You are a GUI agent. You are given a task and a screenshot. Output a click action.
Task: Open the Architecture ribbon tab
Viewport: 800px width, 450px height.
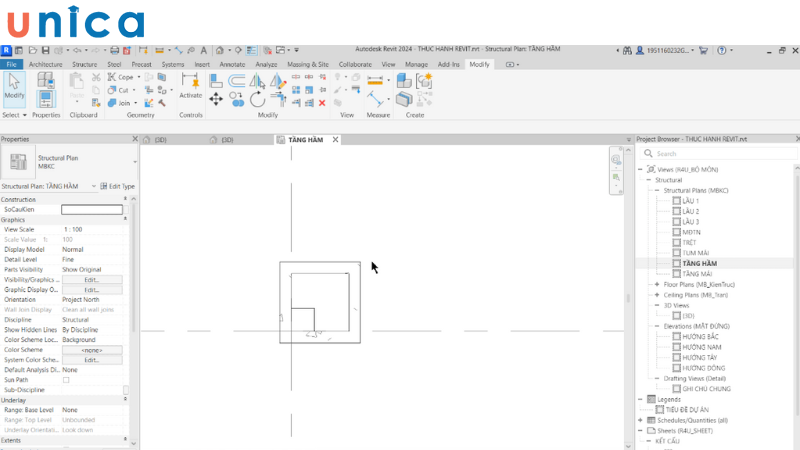coord(45,64)
